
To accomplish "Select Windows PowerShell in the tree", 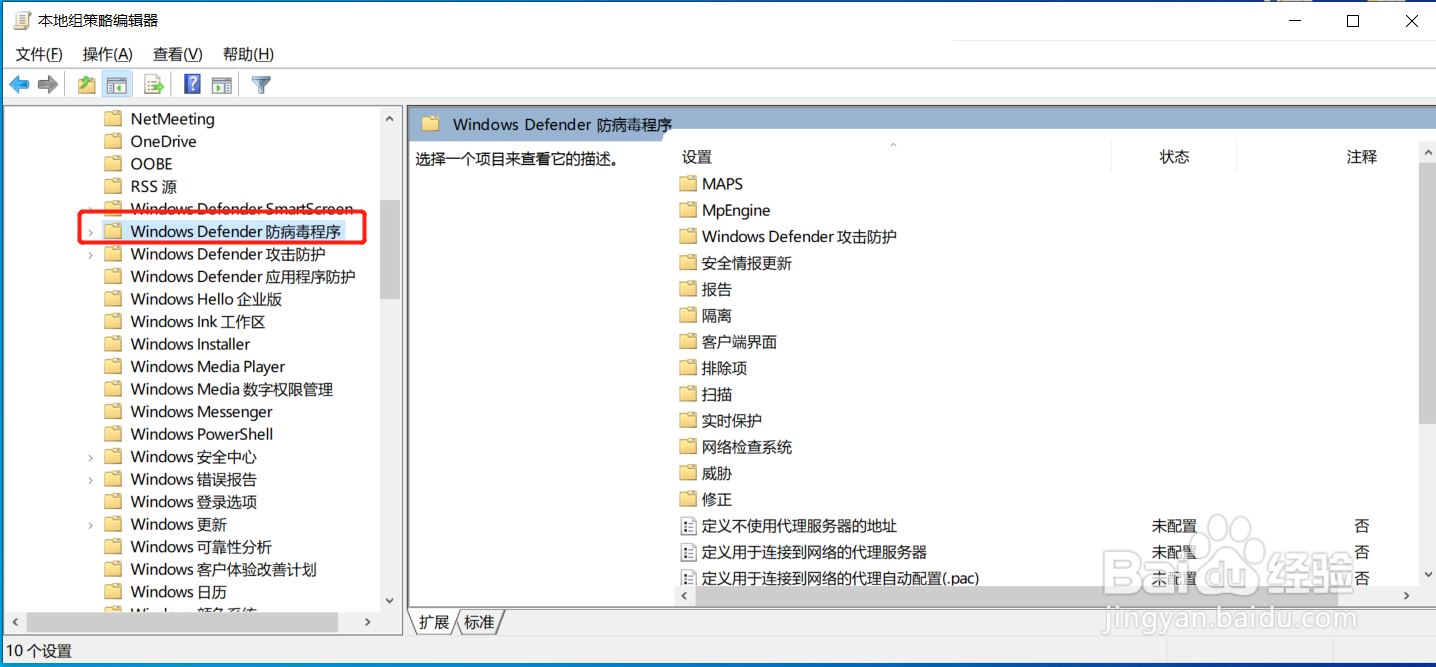I will tap(201, 434).
